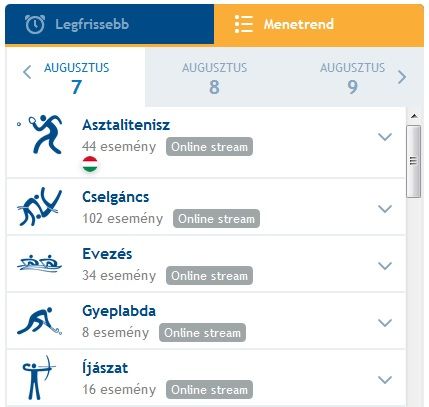This screenshot has height=407, width=429.
Task: Go to previous dates with left arrow
Action: pos(27,72)
